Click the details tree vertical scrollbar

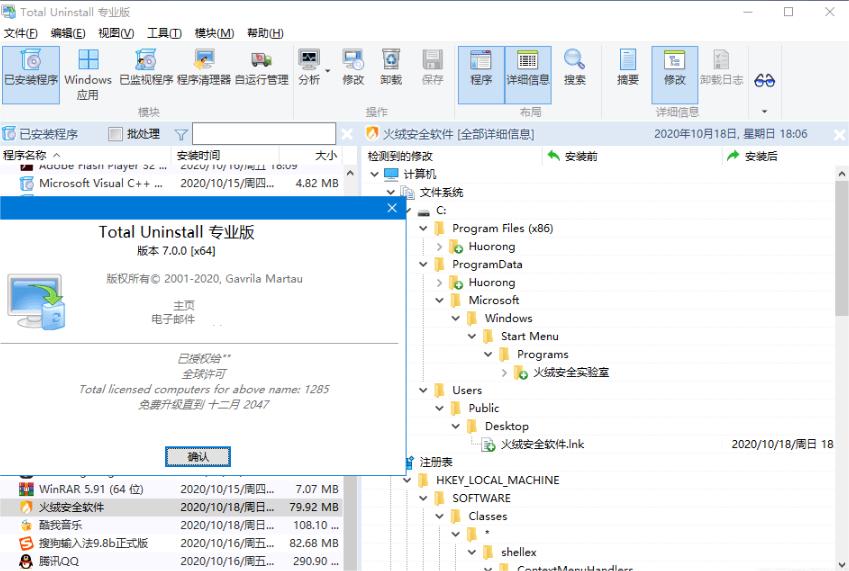point(841,248)
